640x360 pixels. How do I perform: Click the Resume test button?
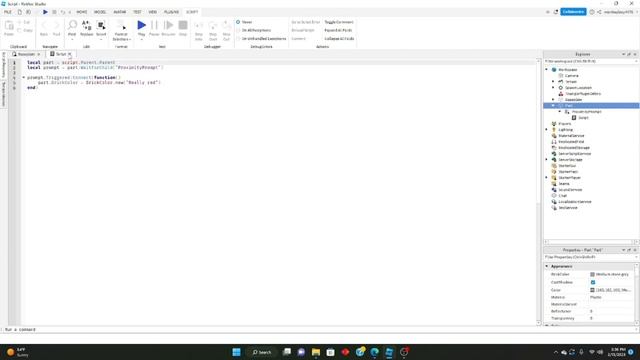pos(168,25)
